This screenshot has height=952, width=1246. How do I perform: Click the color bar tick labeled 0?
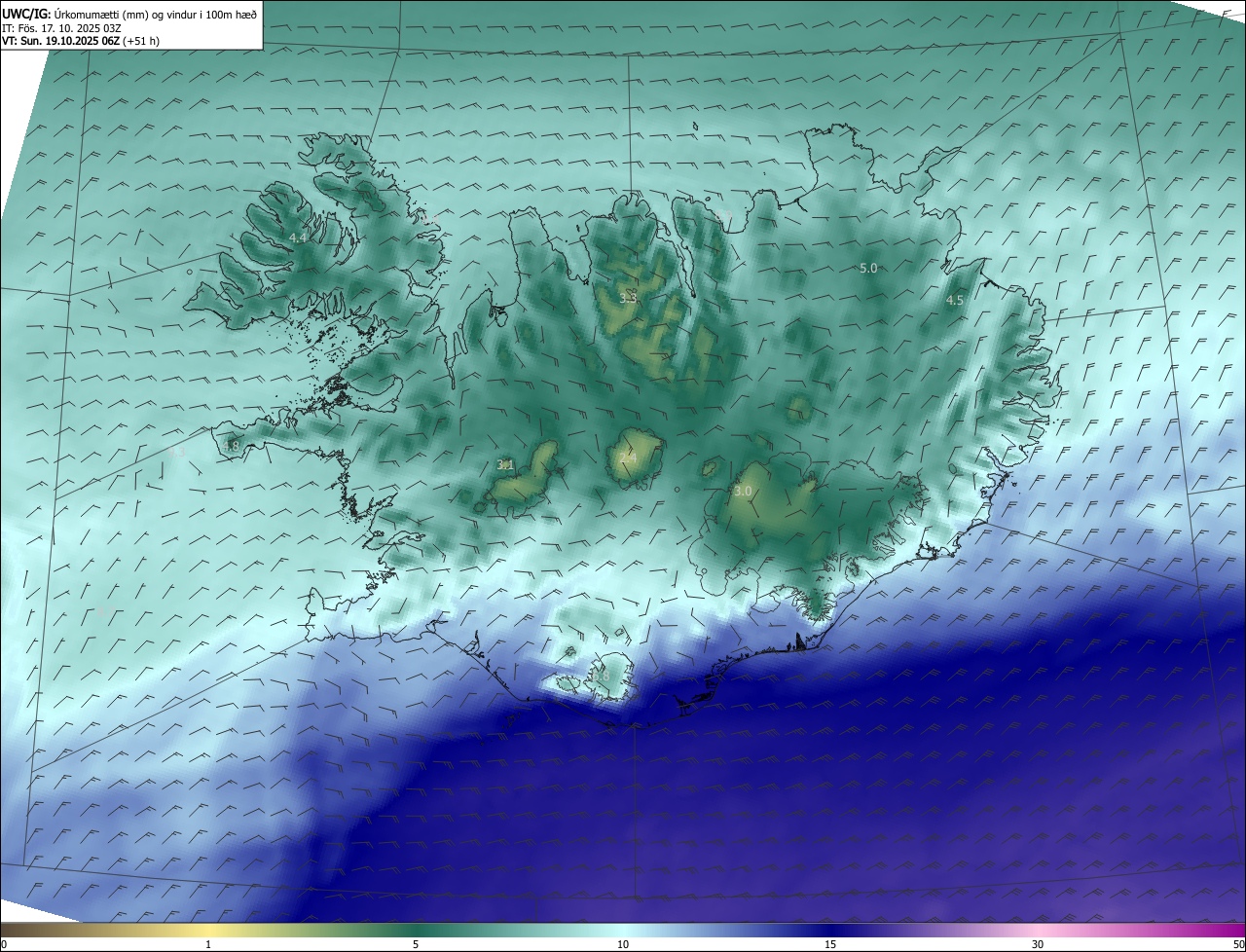(x=3, y=944)
